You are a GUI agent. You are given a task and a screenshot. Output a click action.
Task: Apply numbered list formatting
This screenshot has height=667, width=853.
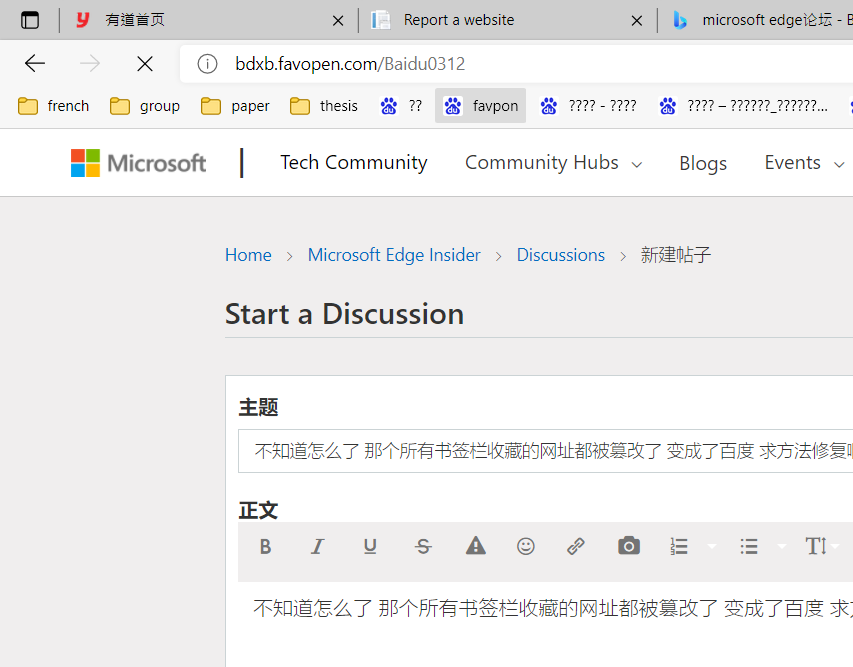tap(679, 546)
